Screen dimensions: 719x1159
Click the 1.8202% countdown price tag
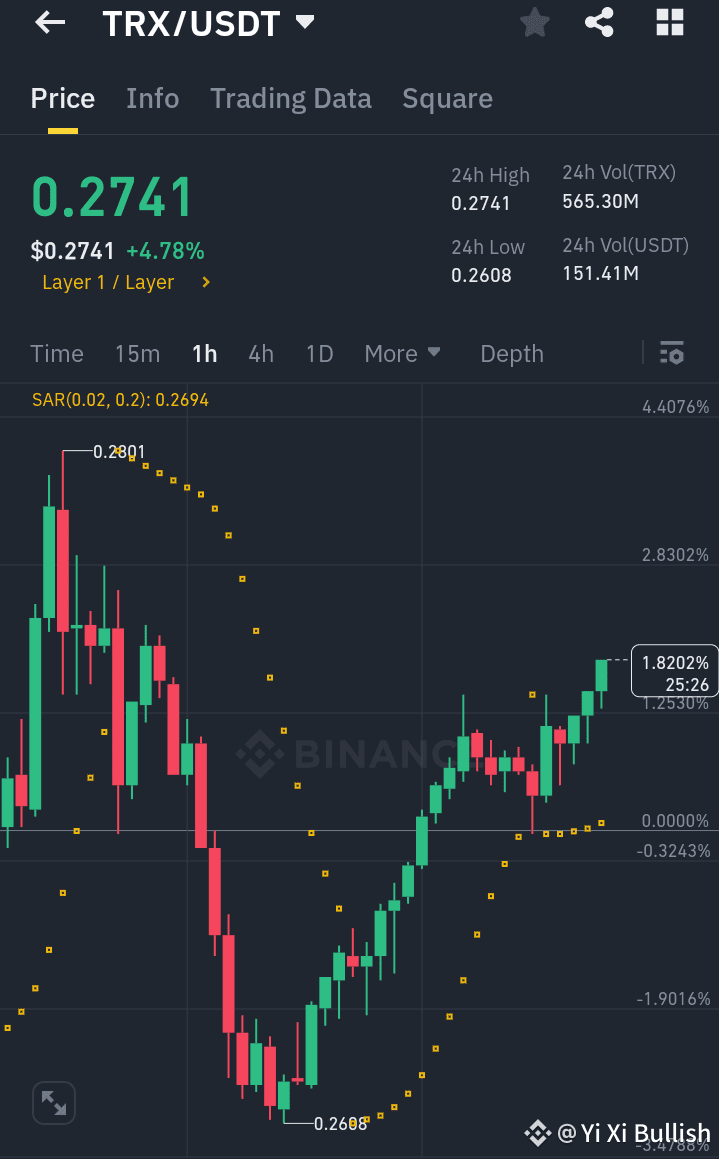[674, 670]
